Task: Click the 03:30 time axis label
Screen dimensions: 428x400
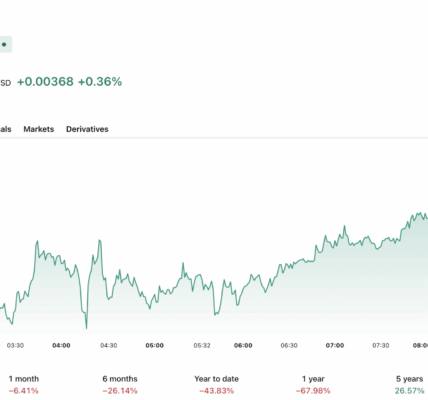Action: click(x=15, y=345)
